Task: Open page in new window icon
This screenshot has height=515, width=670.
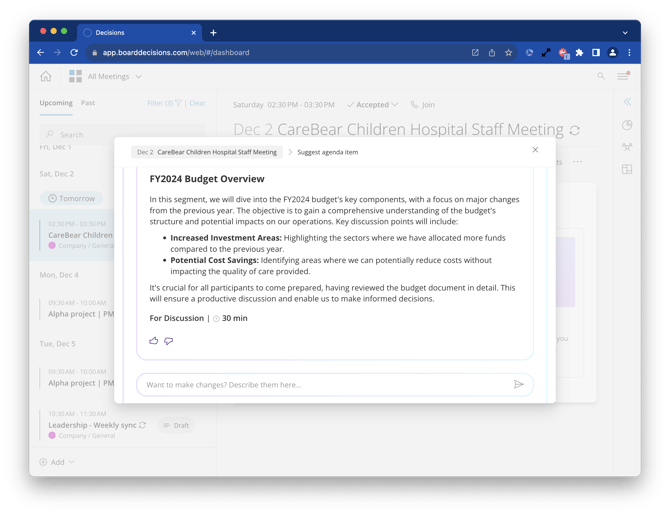Action: click(x=475, y=53)
